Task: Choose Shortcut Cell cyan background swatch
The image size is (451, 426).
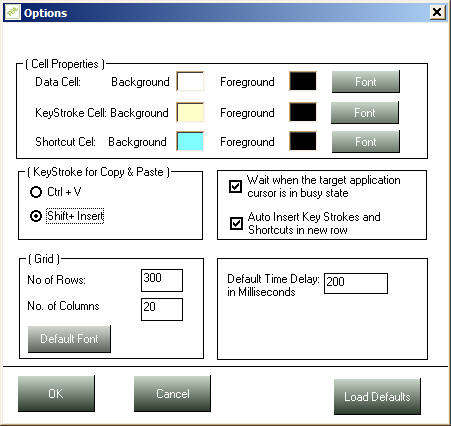Action: tap(190, 141)
